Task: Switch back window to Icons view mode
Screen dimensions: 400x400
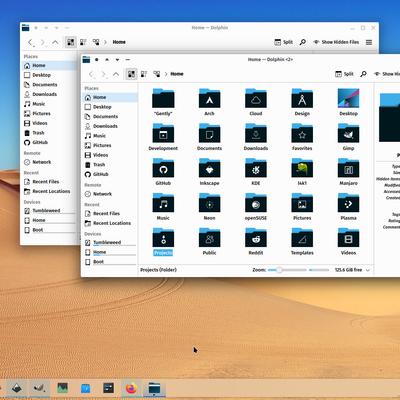Action: click(70, 42)
